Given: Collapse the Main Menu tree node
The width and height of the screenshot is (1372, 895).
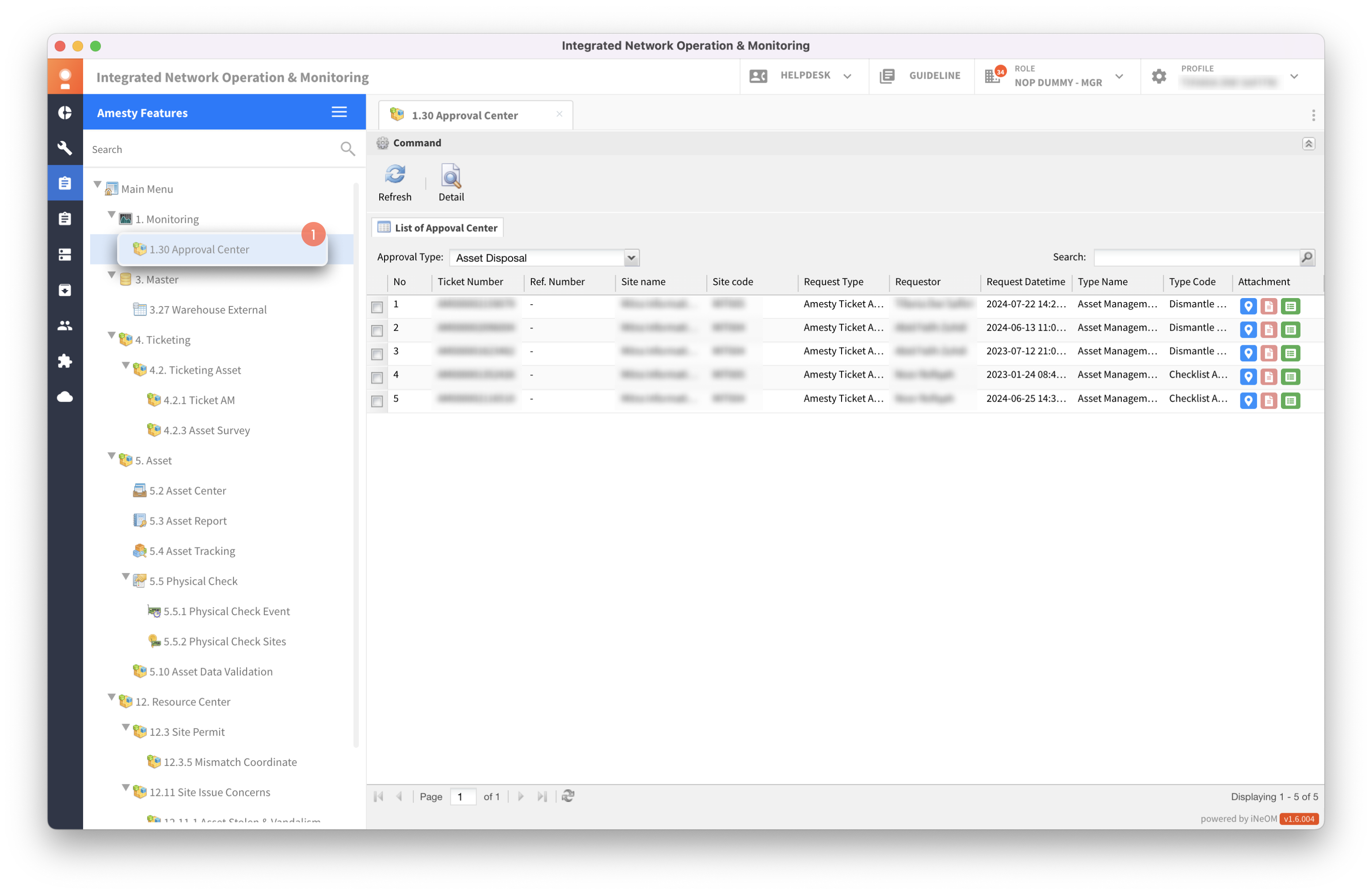Looking at the screenshot, I should coord(97,185).
